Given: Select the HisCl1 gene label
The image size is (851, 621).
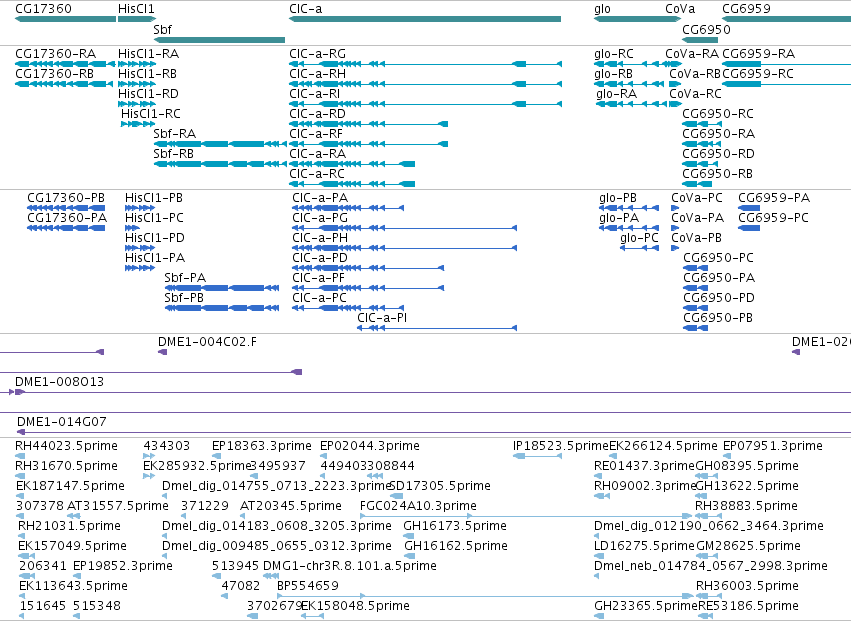Looking at the screenshot, I should pos(136,9).
